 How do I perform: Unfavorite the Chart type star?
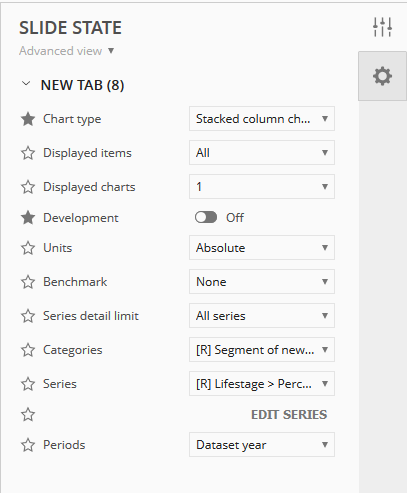[28, 119]
